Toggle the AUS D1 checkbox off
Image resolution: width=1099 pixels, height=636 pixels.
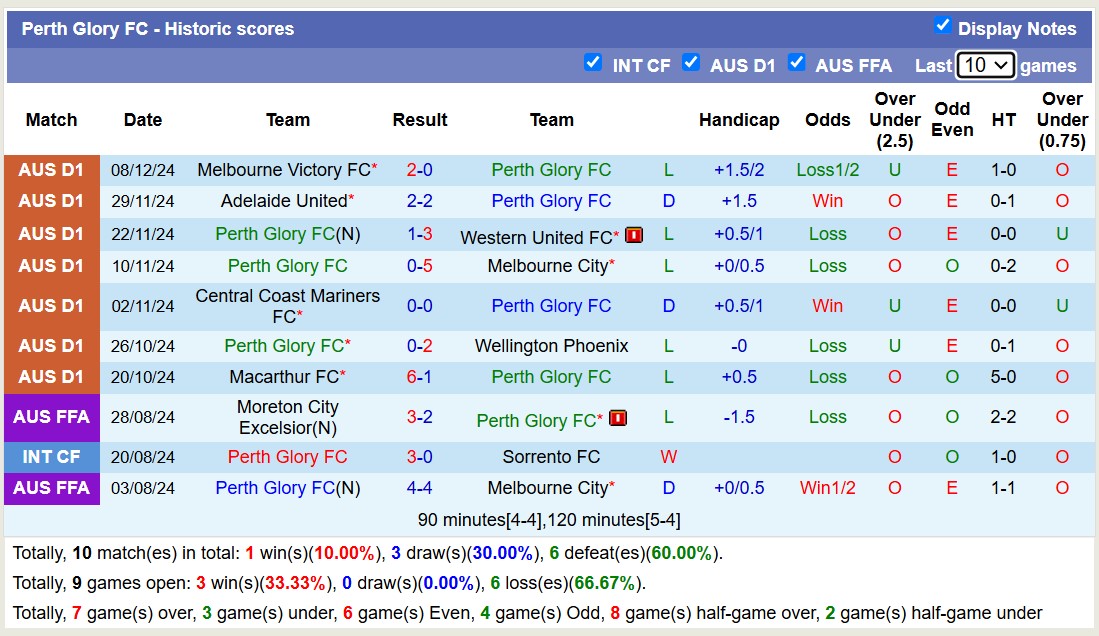click(691, 62)
